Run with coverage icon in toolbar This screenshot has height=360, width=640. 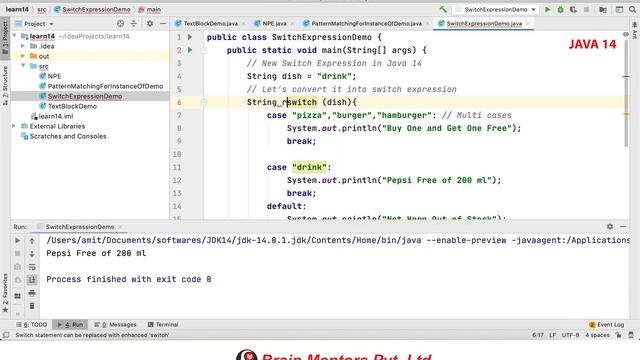pos(573,9)
